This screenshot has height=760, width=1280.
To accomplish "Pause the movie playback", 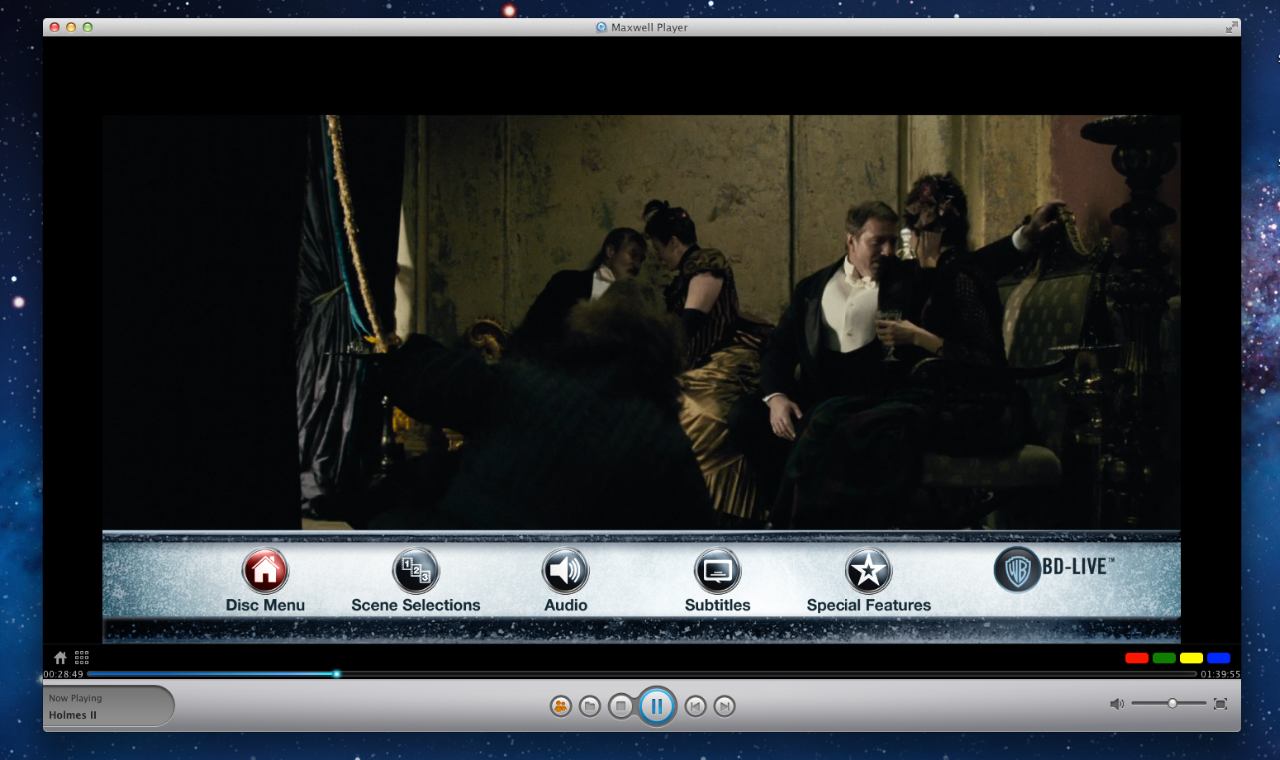I will point(657,707).
